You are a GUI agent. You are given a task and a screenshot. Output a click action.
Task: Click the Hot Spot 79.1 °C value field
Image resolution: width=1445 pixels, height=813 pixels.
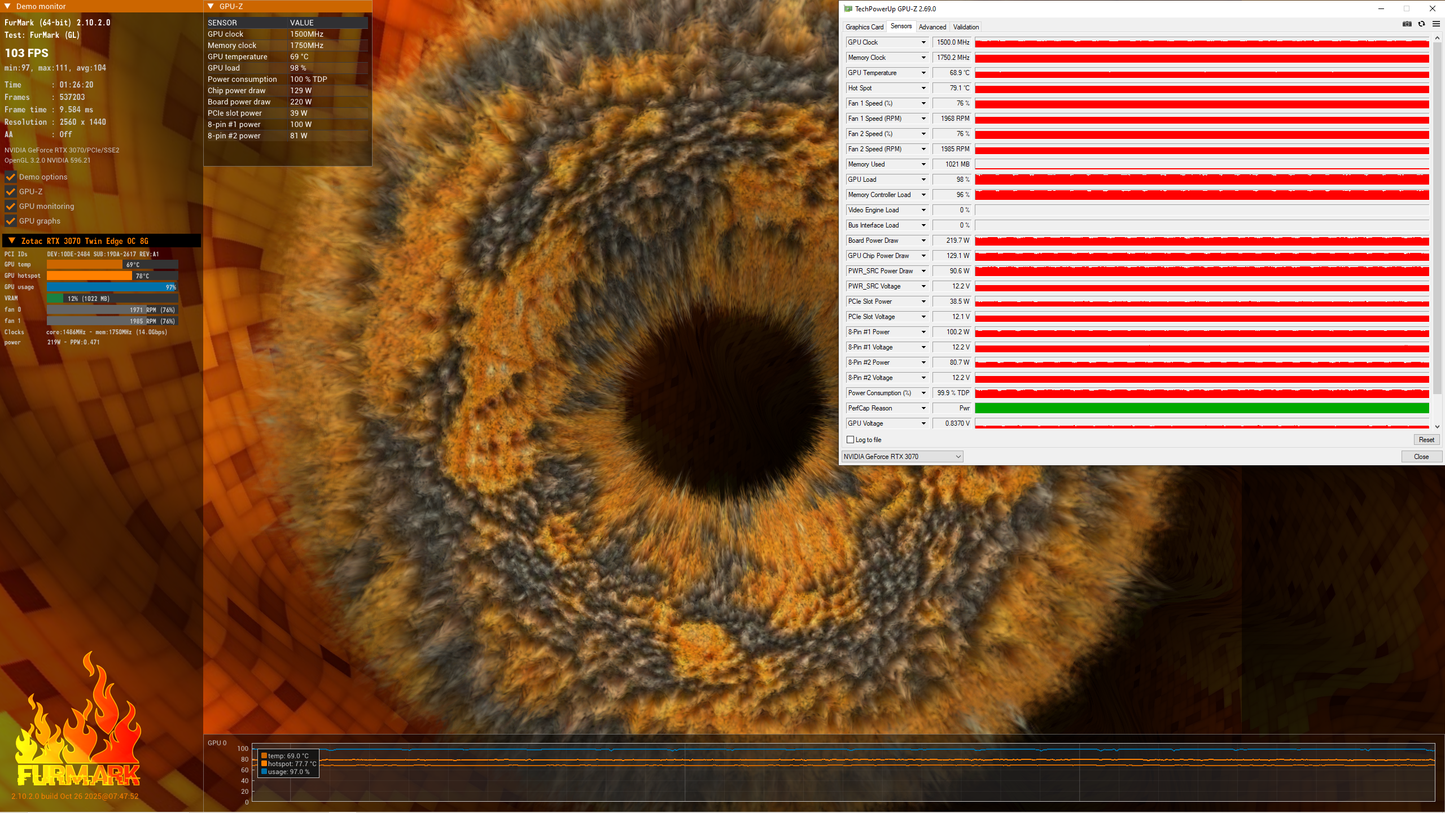(x=952, y=88)
